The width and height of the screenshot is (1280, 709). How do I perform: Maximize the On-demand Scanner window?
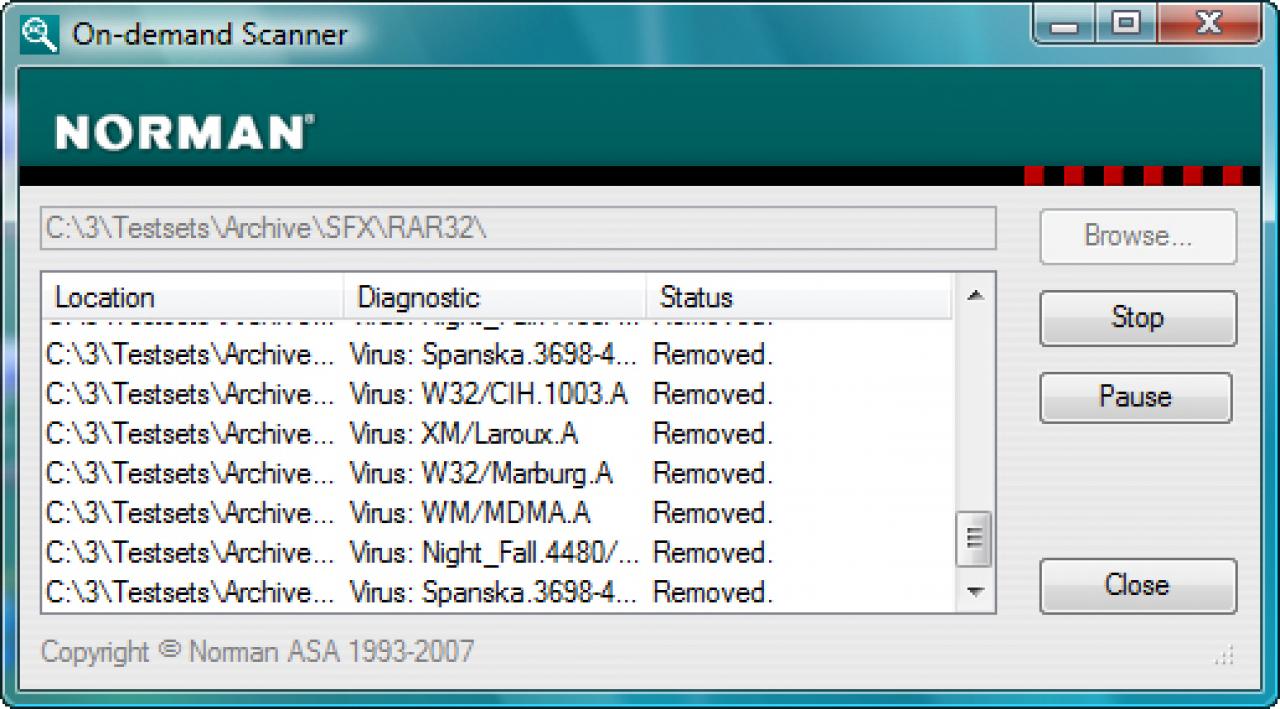click(x=1128, y=25)
